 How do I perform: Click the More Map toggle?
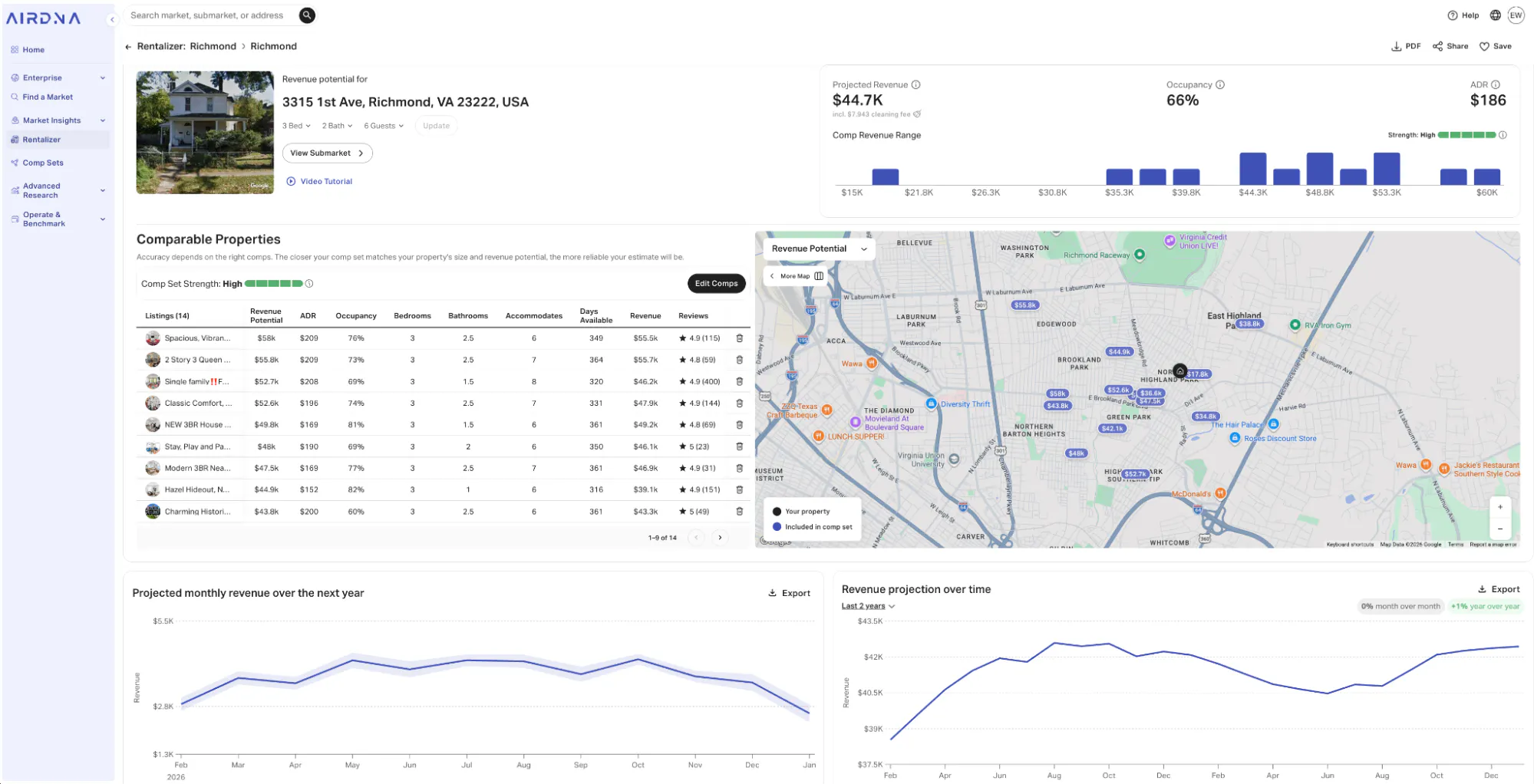(797, 276)
